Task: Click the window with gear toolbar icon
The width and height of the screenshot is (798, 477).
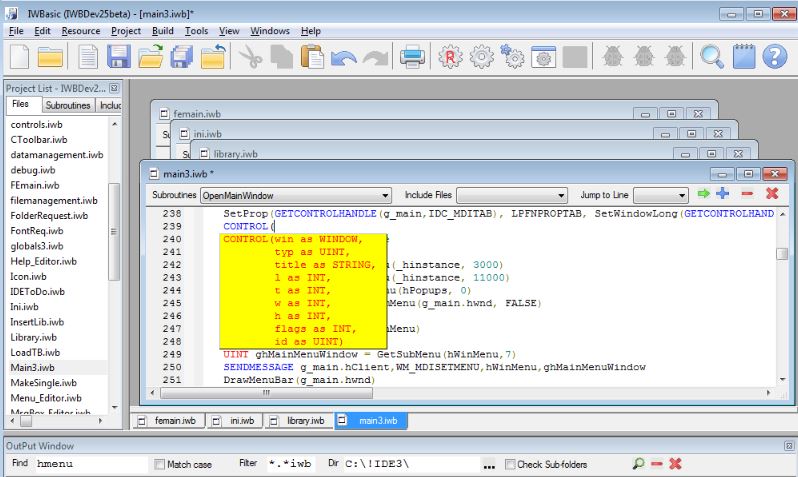Action: (x=544, y=57)
